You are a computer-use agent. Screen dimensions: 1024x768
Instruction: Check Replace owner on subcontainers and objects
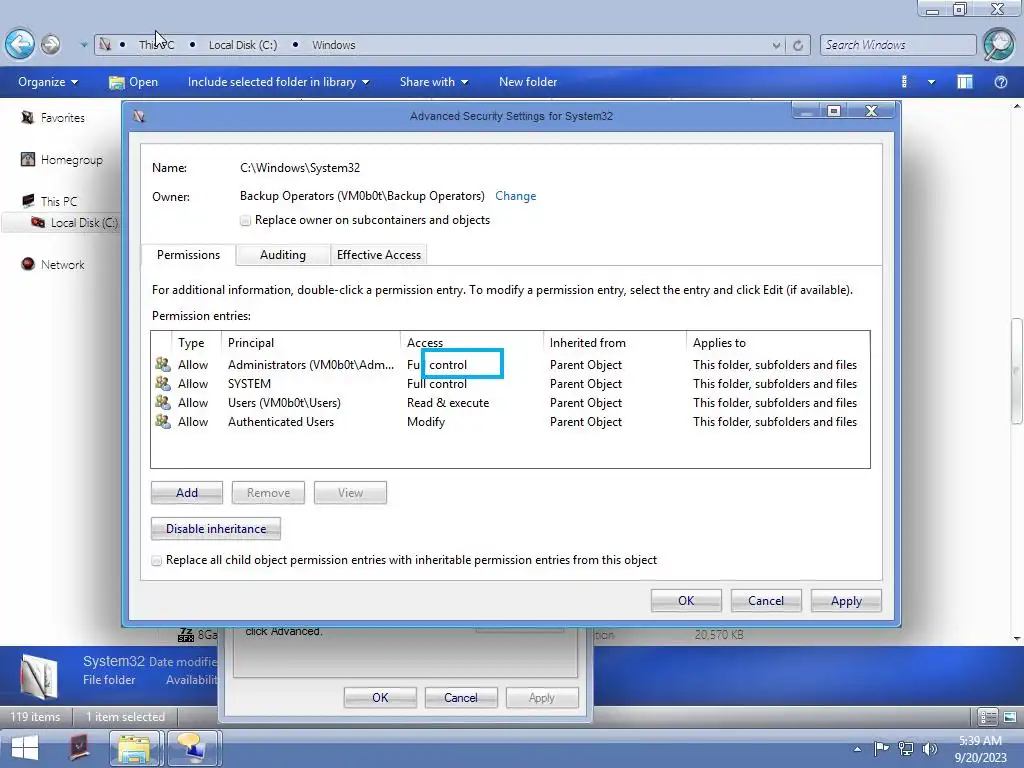tap(245, 221)
